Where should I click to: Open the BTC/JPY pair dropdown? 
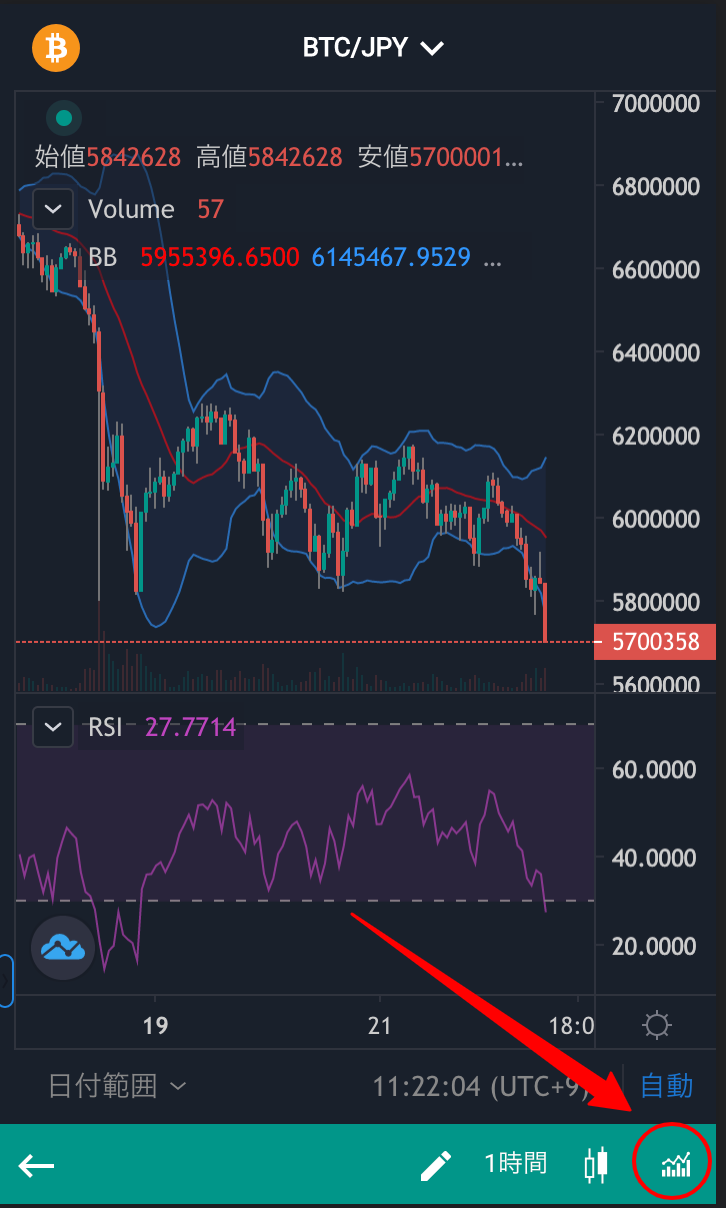[373, 47]
